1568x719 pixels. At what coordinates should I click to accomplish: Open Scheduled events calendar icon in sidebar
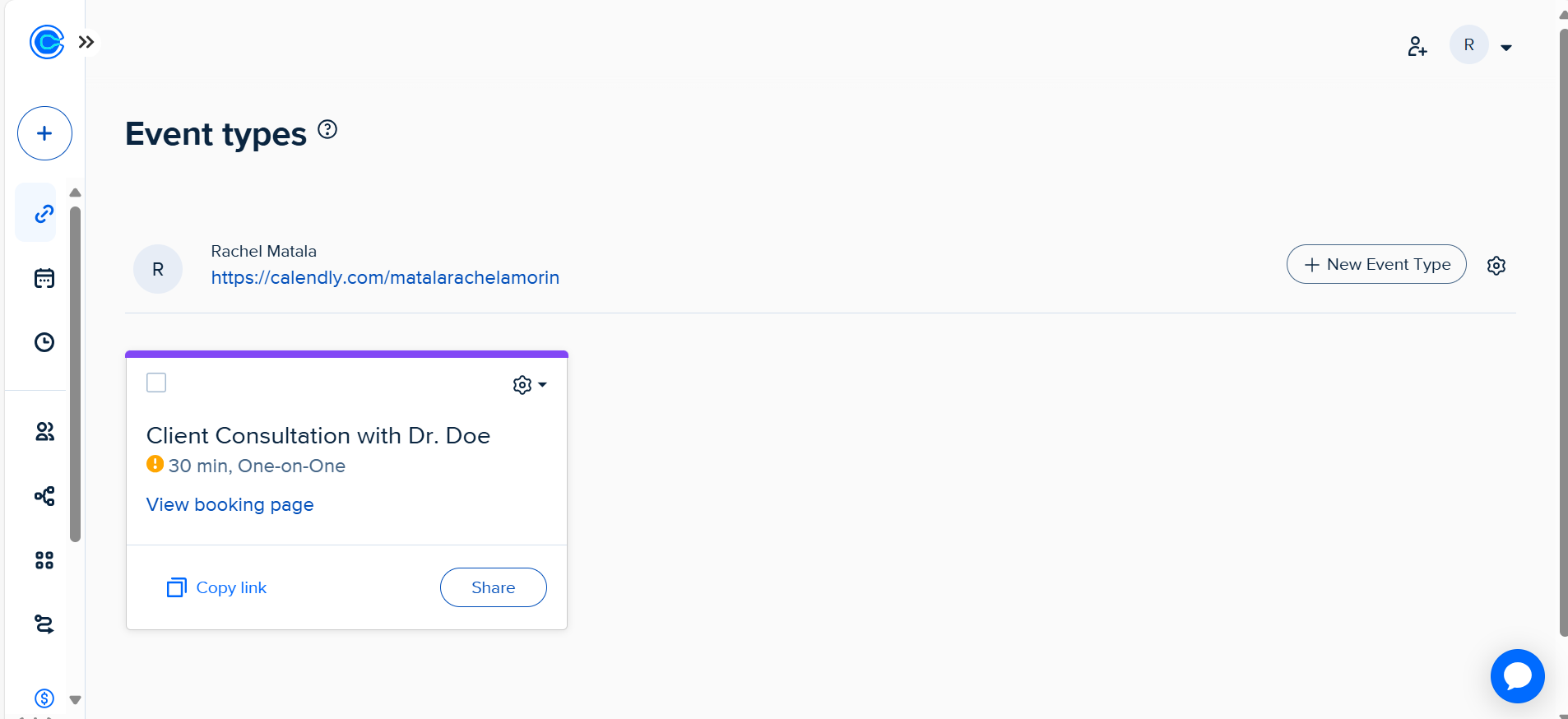(44, 278)
